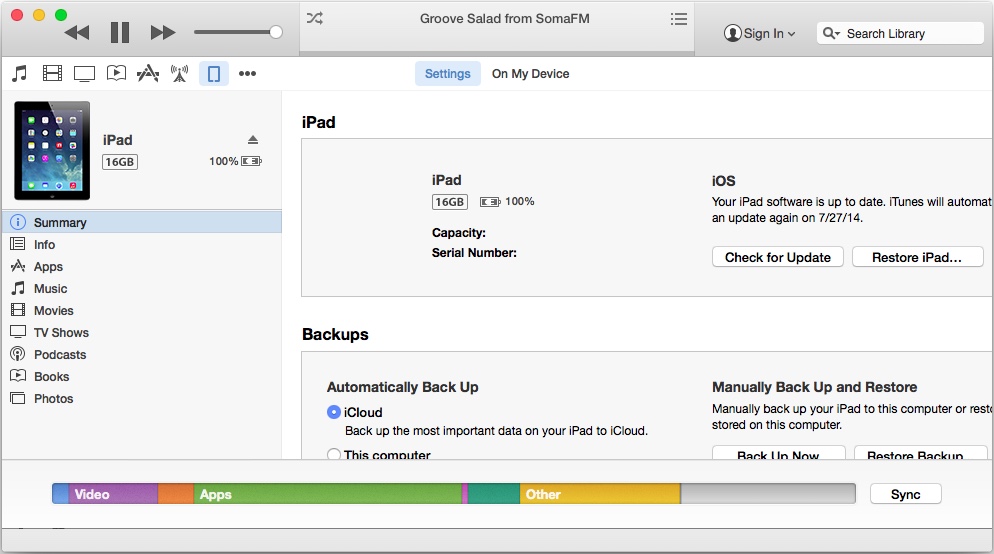The width and height of the screenshot is (994, 554).
Task: Click the Check for Update button
Action: (778, 257)
